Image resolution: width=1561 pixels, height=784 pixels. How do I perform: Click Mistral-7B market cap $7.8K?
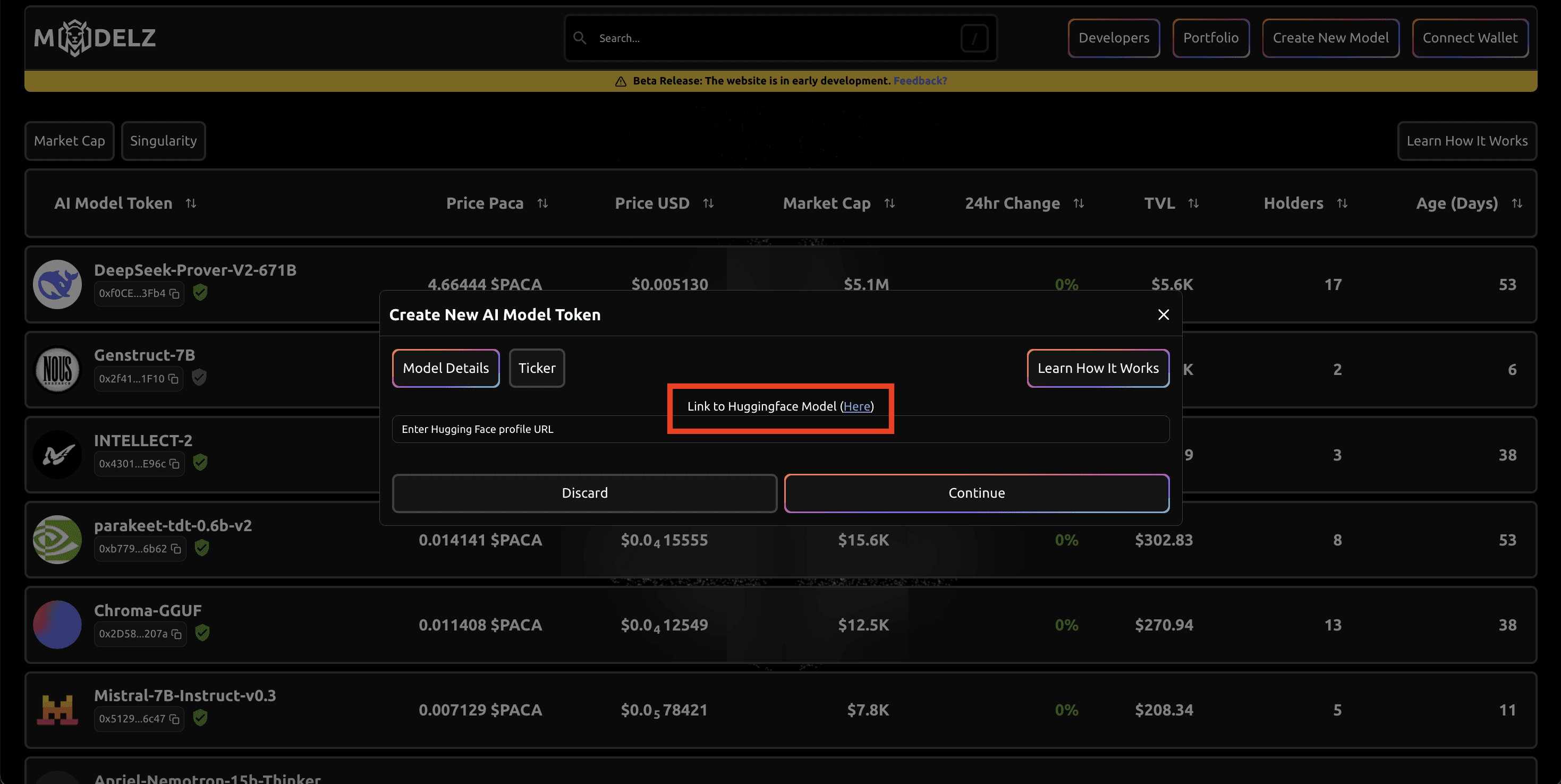point(868,710)
